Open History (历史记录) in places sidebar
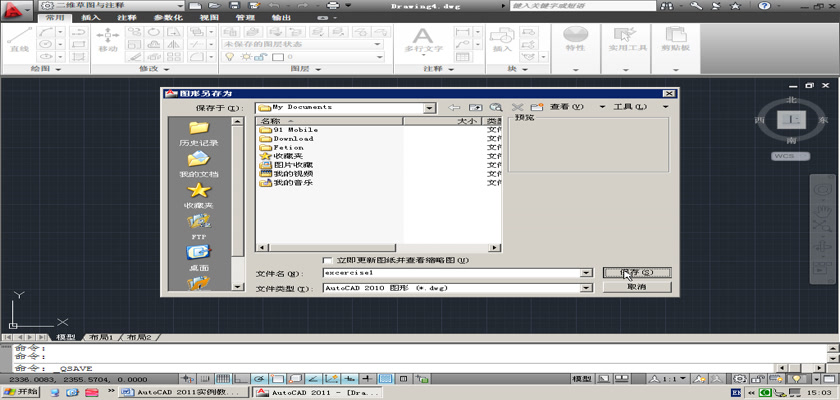Image resolution: width=840 pixels, height=400 pixels. [199, 133]
